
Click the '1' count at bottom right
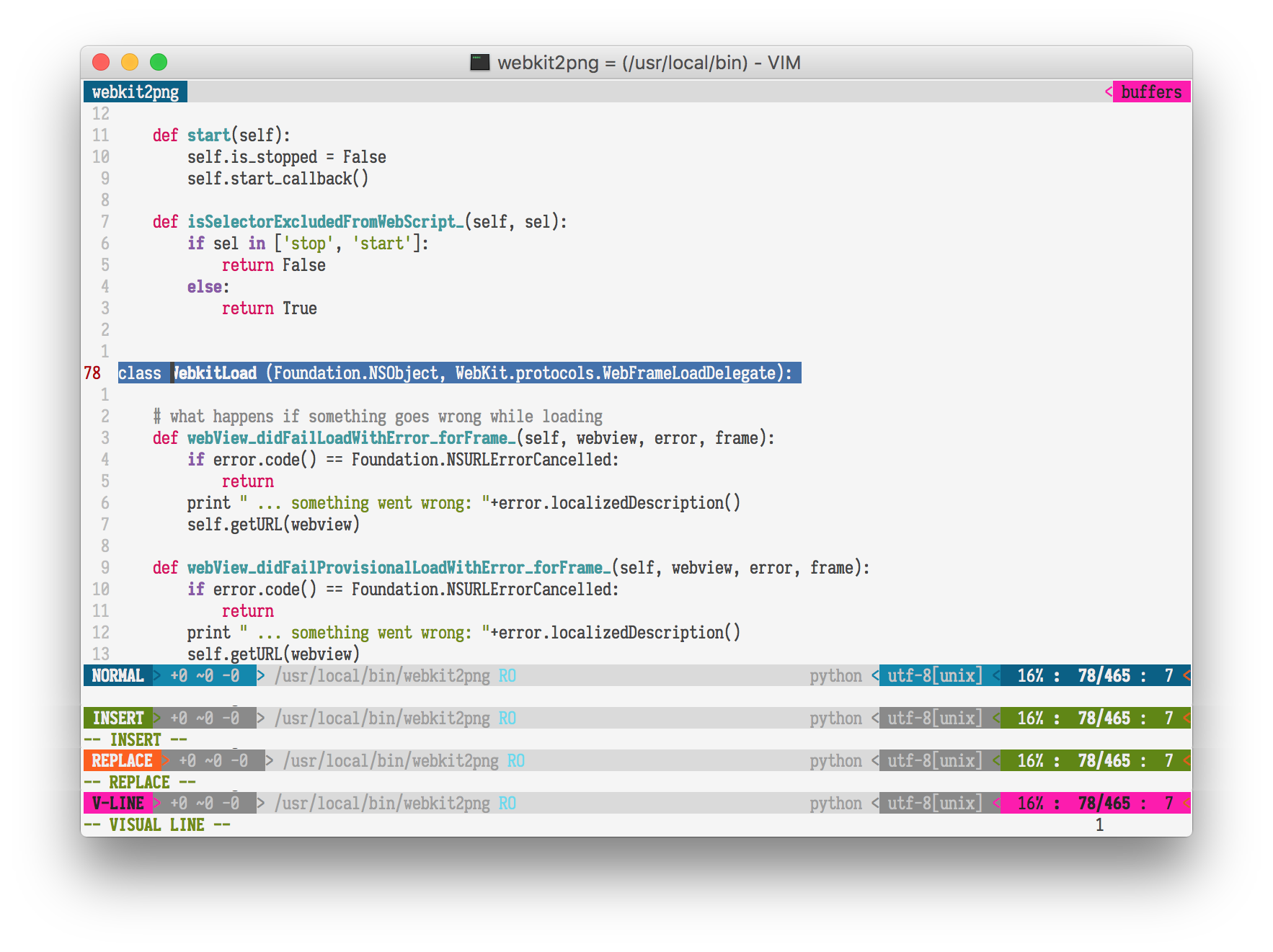click(x=1099, y=824)
